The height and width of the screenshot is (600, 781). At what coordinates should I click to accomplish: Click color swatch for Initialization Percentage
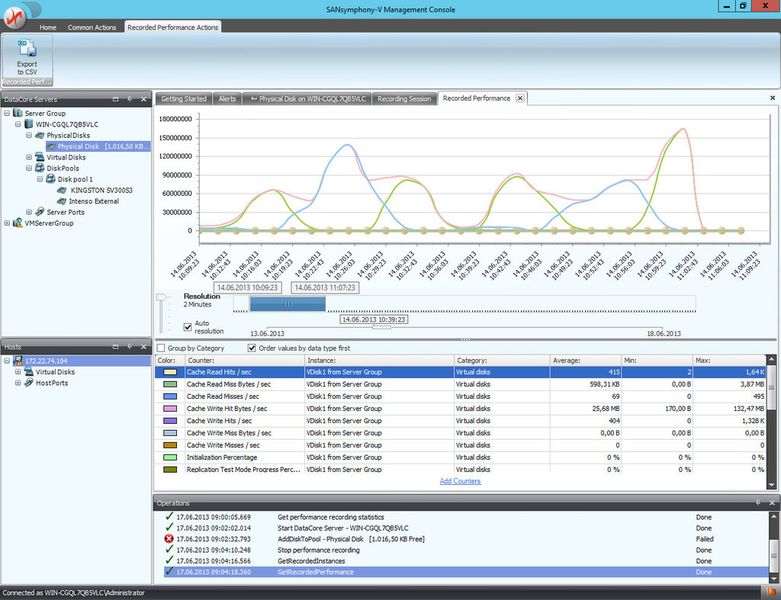click(170, 457)
